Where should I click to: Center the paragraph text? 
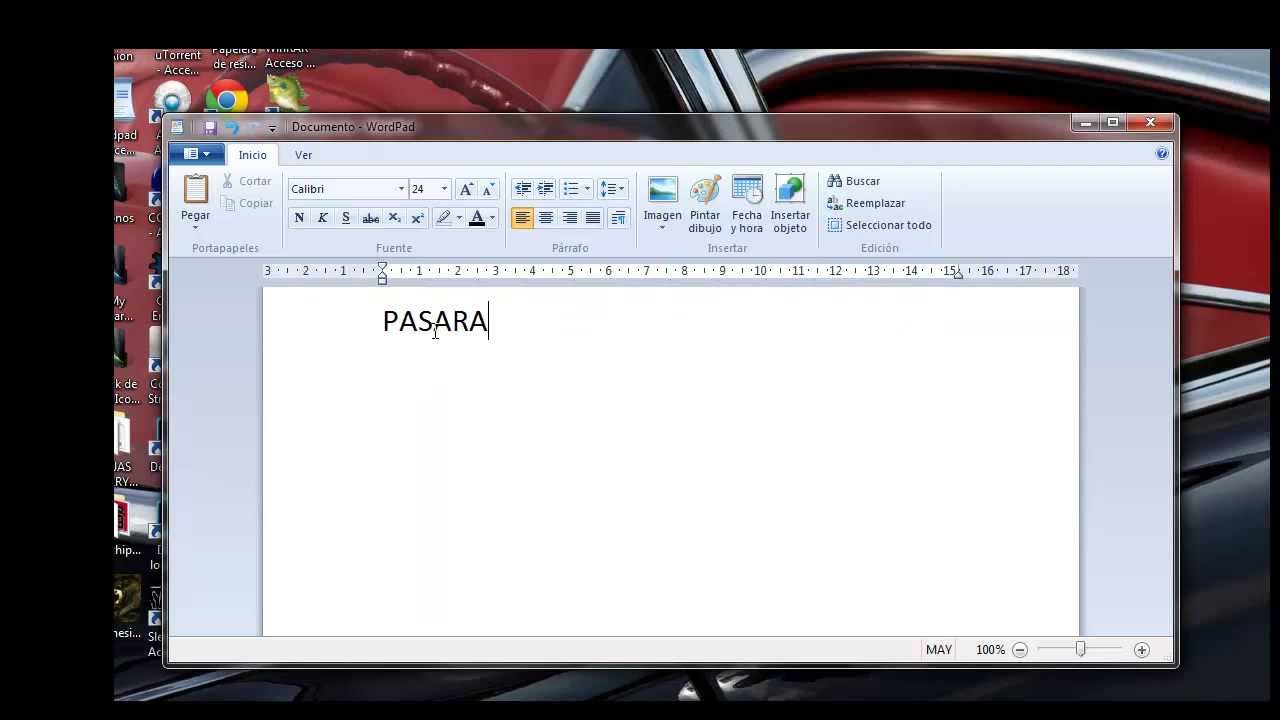pyautogui.click(x=546, y=218)
